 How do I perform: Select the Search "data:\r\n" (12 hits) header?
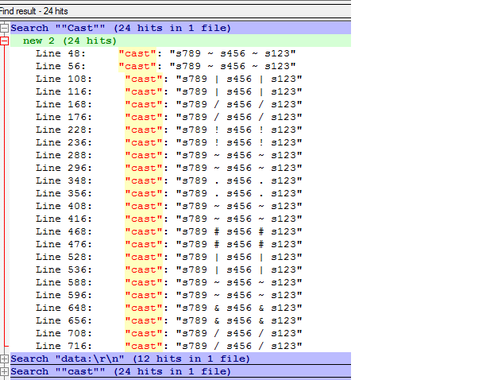181,359
